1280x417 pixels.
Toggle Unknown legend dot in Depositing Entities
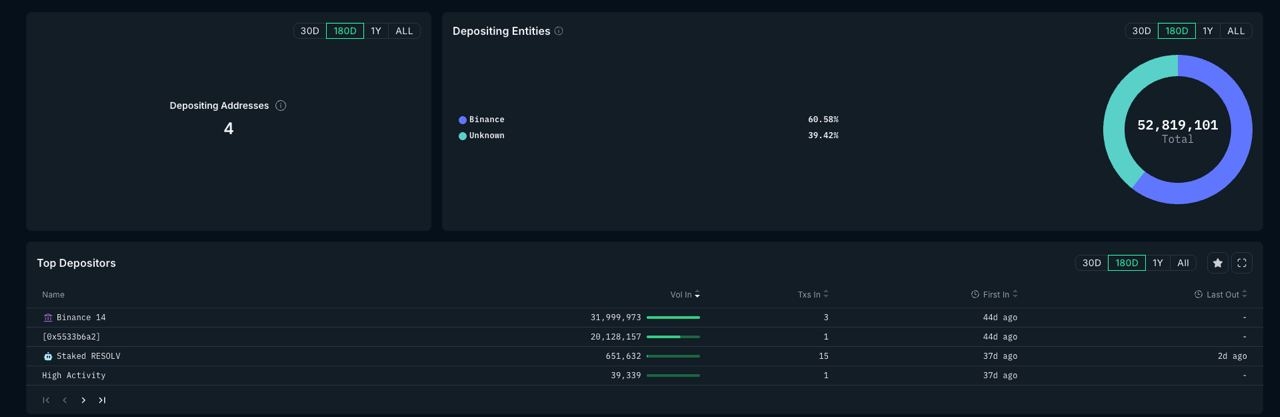coord(462,136)
